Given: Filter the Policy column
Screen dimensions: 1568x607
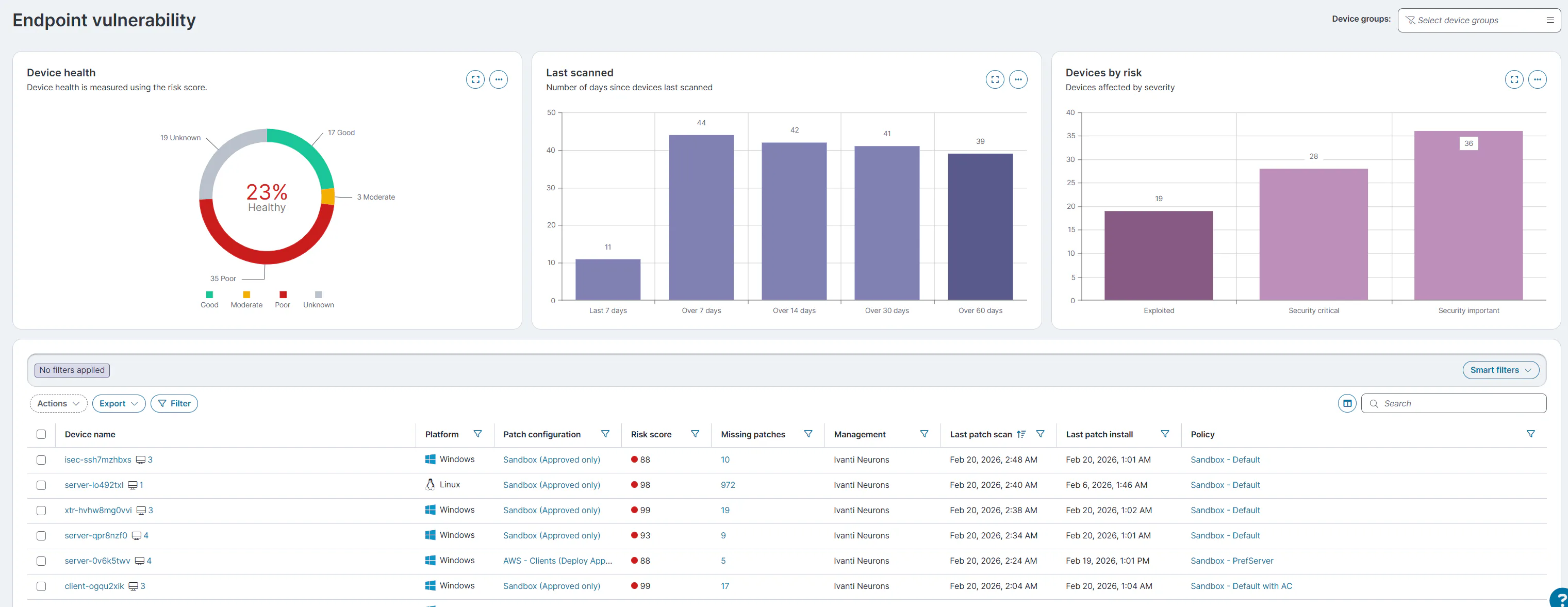Looking at the screenshot, I should click(x=1530, y=434).
